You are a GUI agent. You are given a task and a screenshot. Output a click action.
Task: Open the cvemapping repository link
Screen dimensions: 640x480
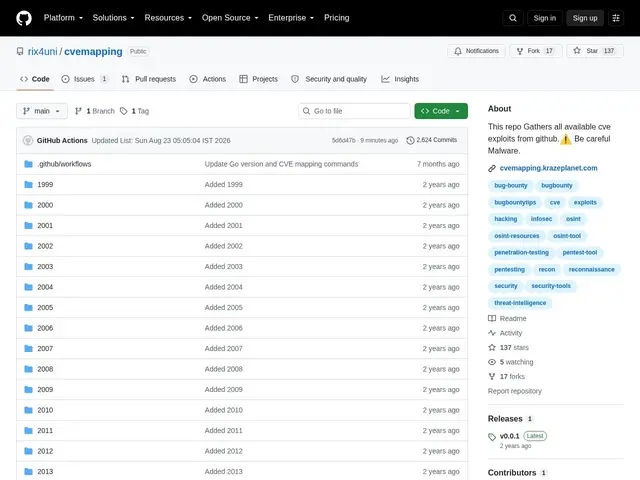(x=93, y=51)
